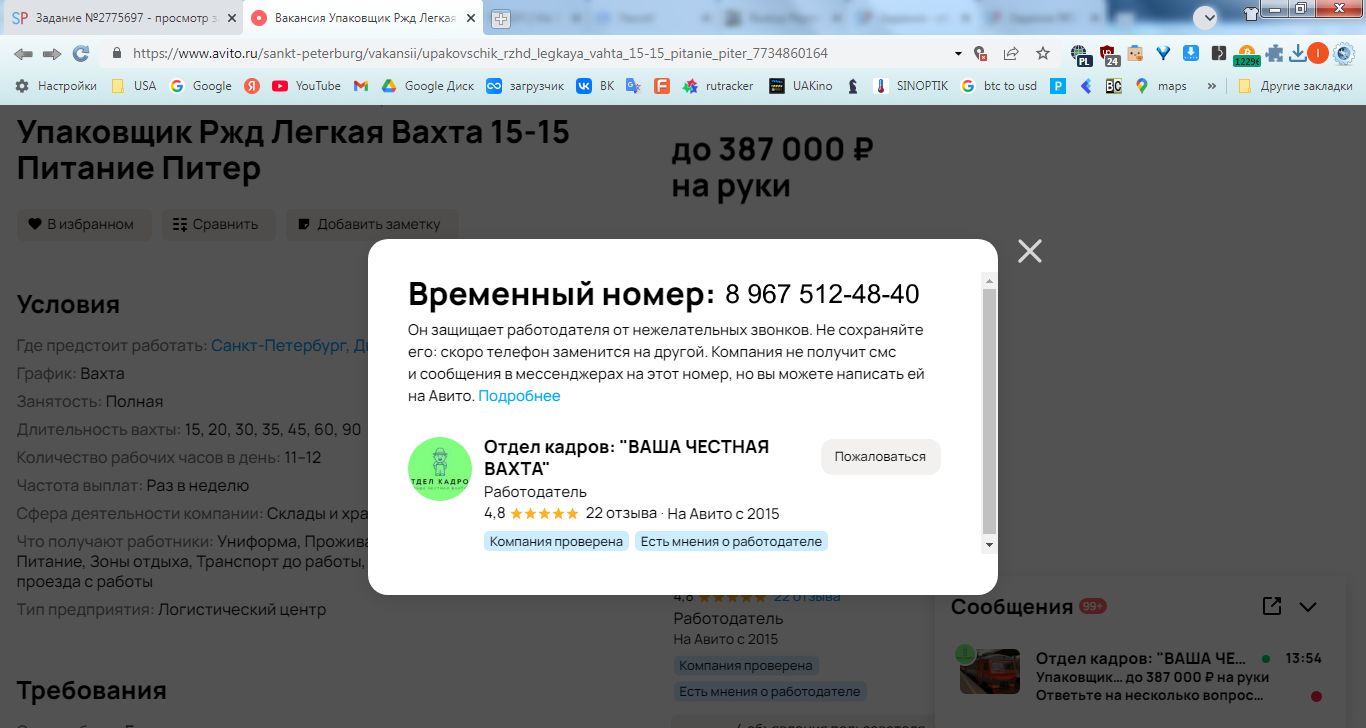1366x728 pixels.
Task: Open the pig face extension icon
Action: [1135, 53]
